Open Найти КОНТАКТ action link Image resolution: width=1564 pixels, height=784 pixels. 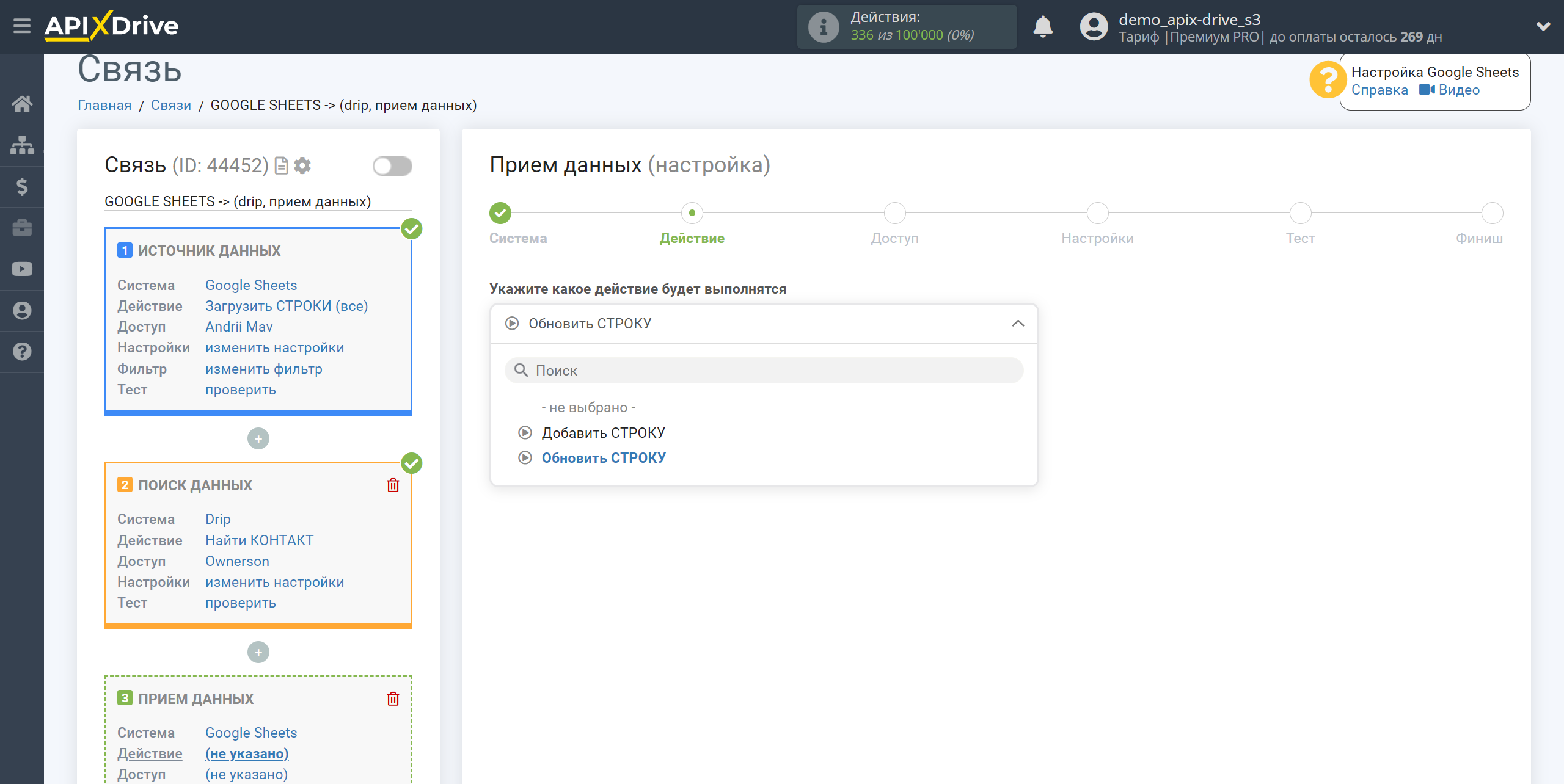point(259,540)
